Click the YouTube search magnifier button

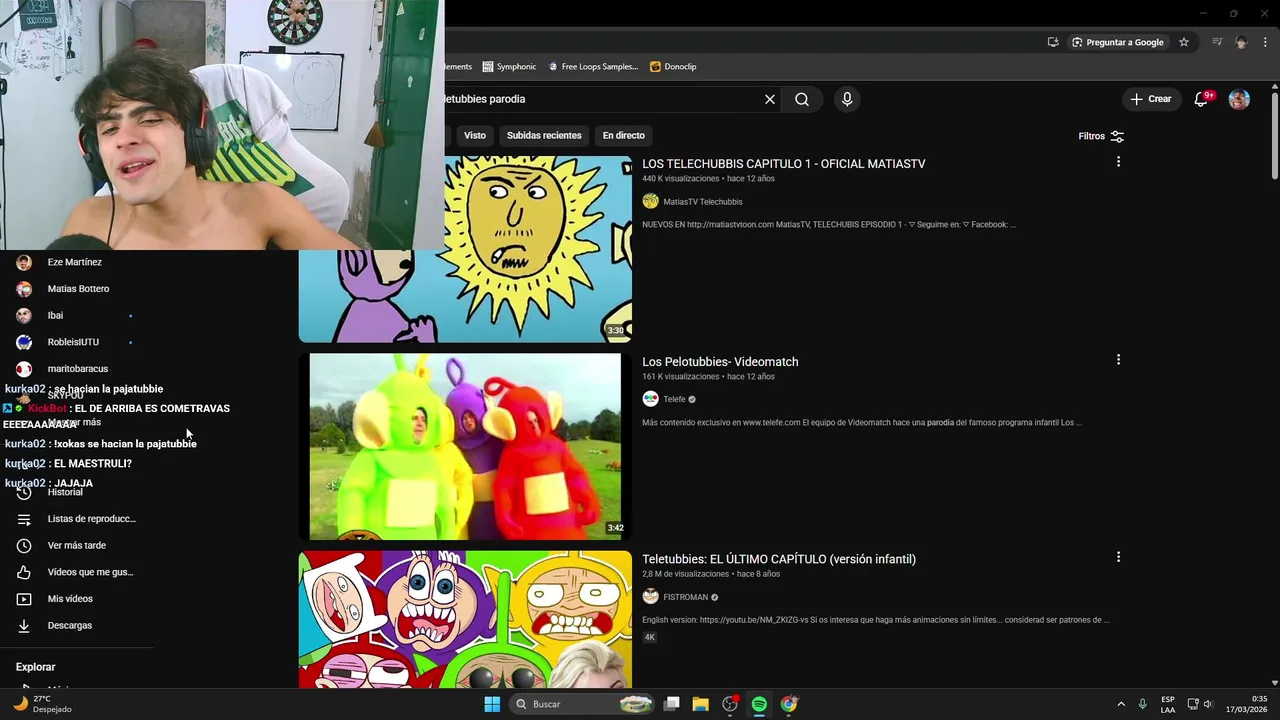tap(802, 99)
